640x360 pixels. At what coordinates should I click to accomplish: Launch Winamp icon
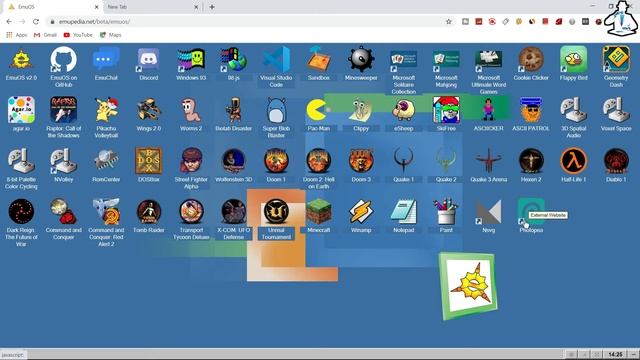[x=361, y=211]
